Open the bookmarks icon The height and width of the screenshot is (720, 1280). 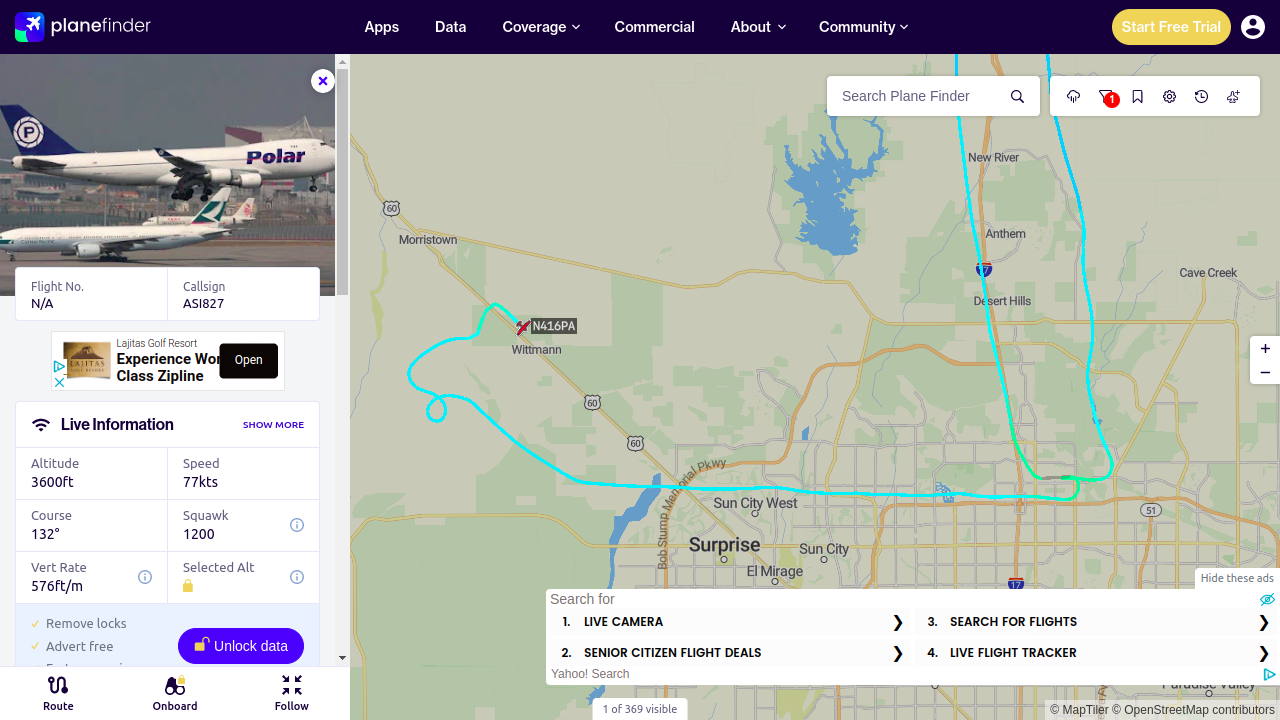(x=1138, y=96)
